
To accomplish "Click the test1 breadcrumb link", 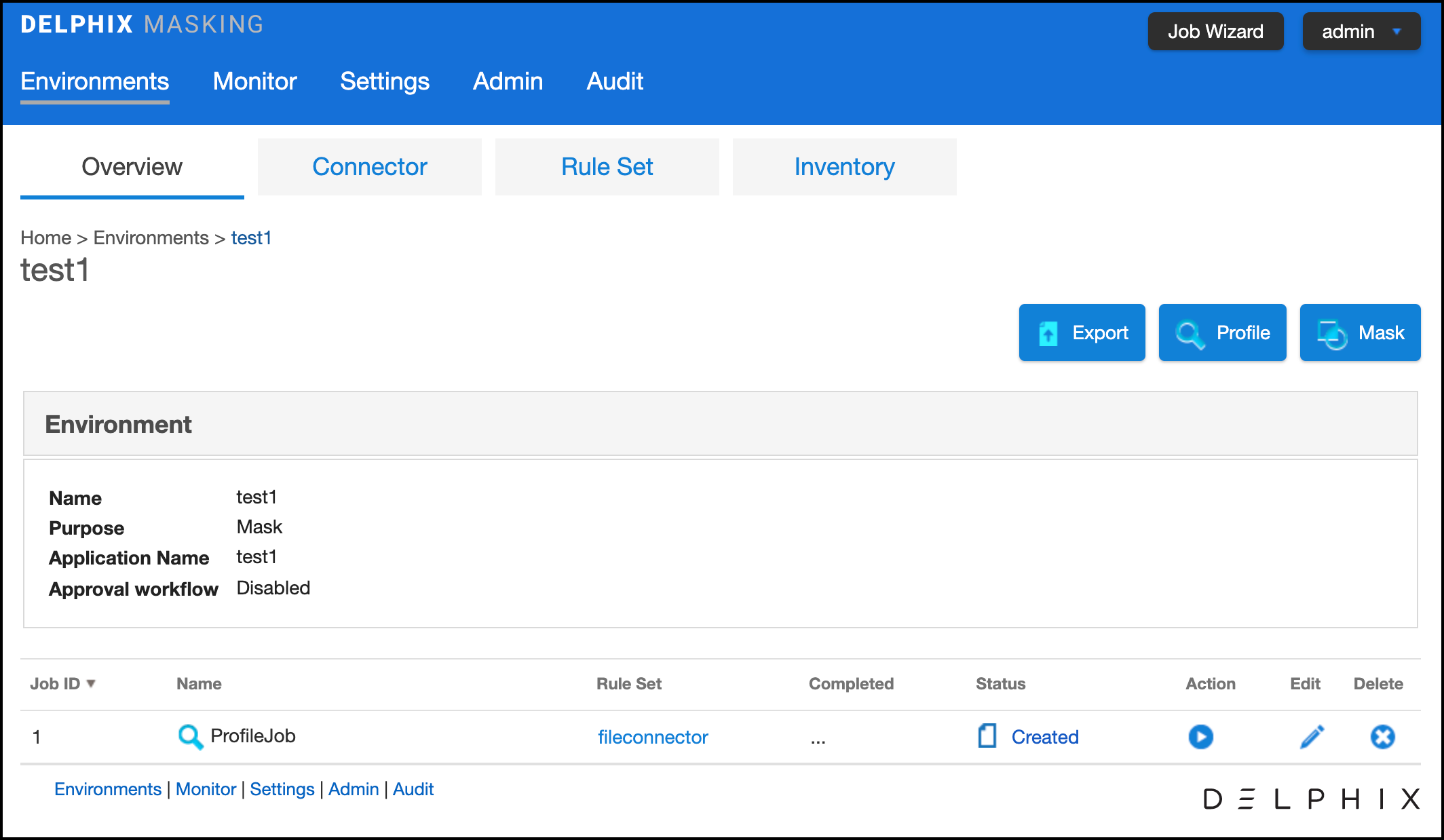I will [251, 238].
